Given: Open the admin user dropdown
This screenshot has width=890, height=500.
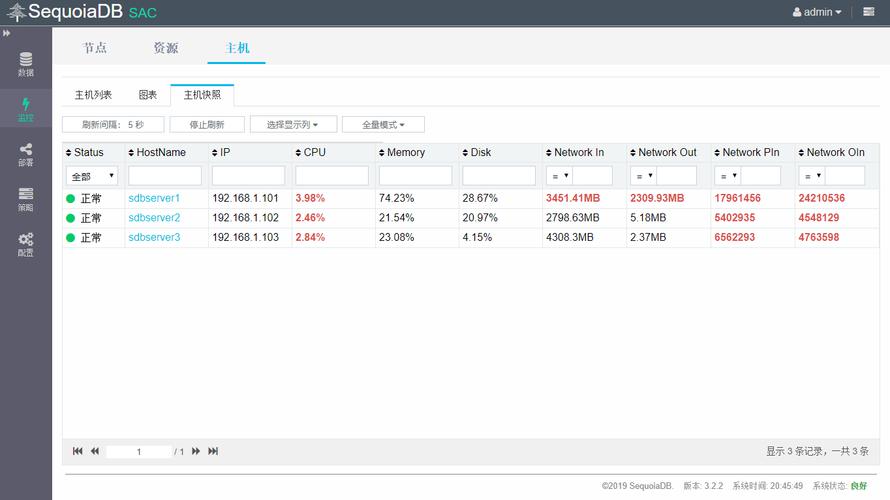Looking at the screenshot, I should pos(817,12).
